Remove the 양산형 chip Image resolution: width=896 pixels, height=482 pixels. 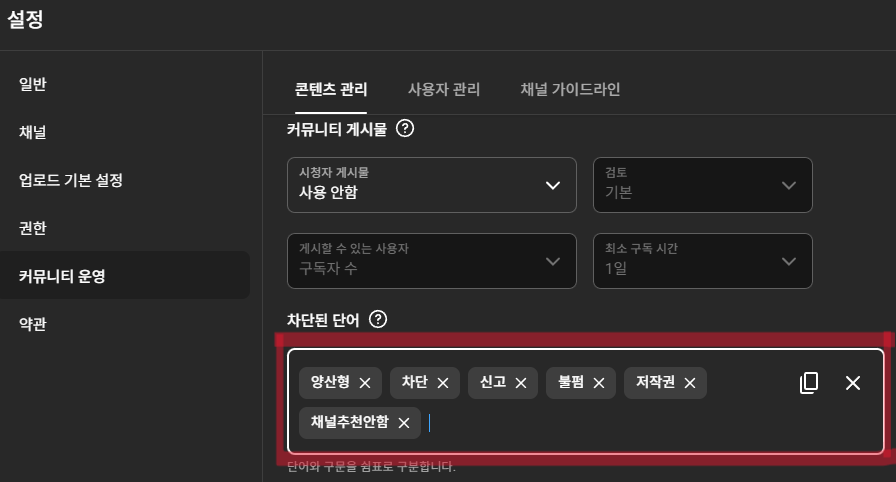(x=365, y=383)
